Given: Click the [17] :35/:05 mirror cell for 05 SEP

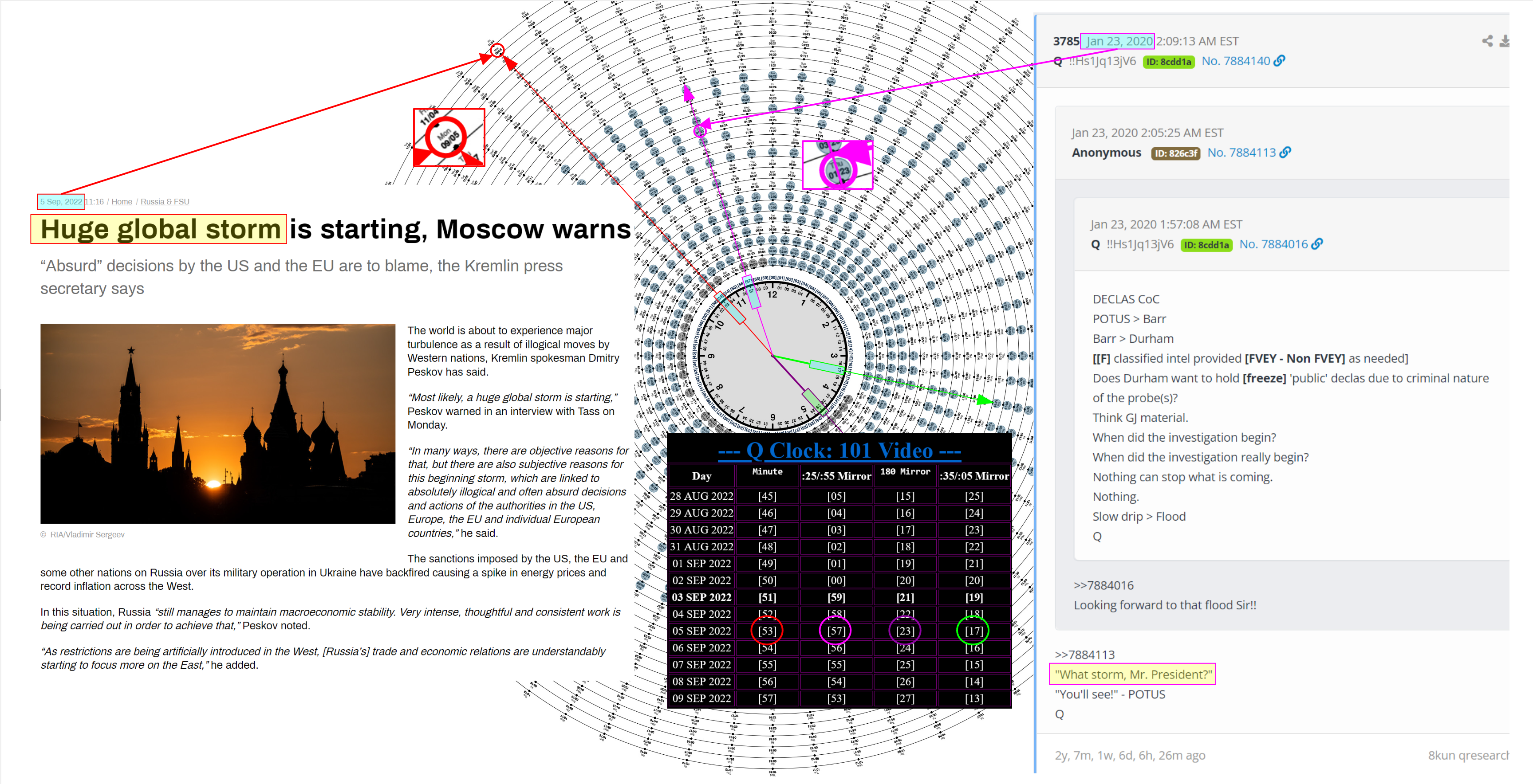Looking at the screenshot, I should (973, 631).
